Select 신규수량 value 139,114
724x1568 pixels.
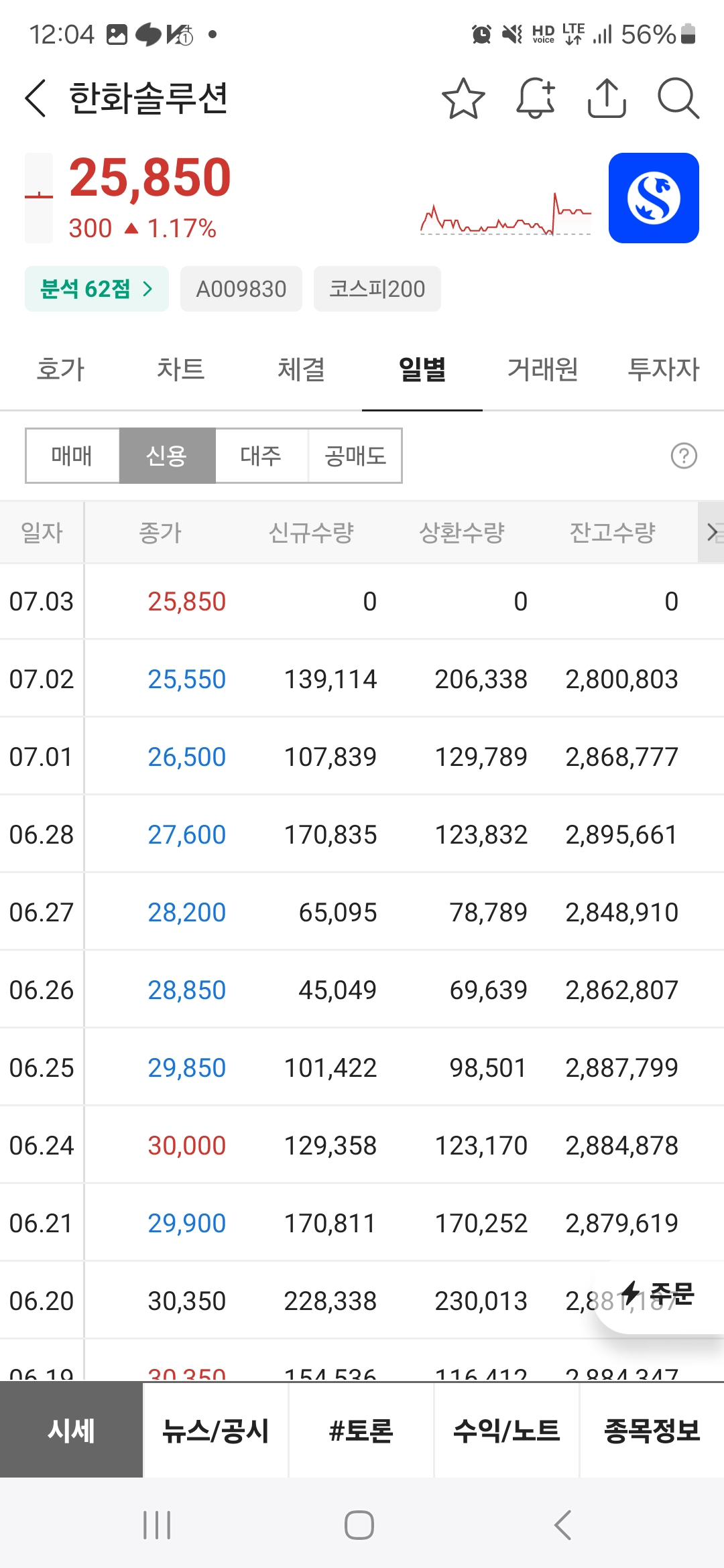coord(330,679)
